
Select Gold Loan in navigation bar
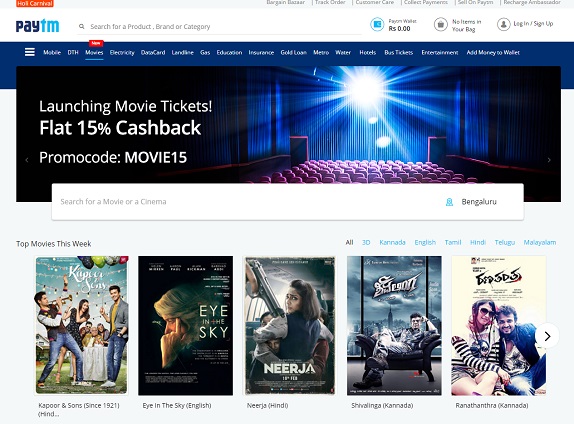coord(294,52)
